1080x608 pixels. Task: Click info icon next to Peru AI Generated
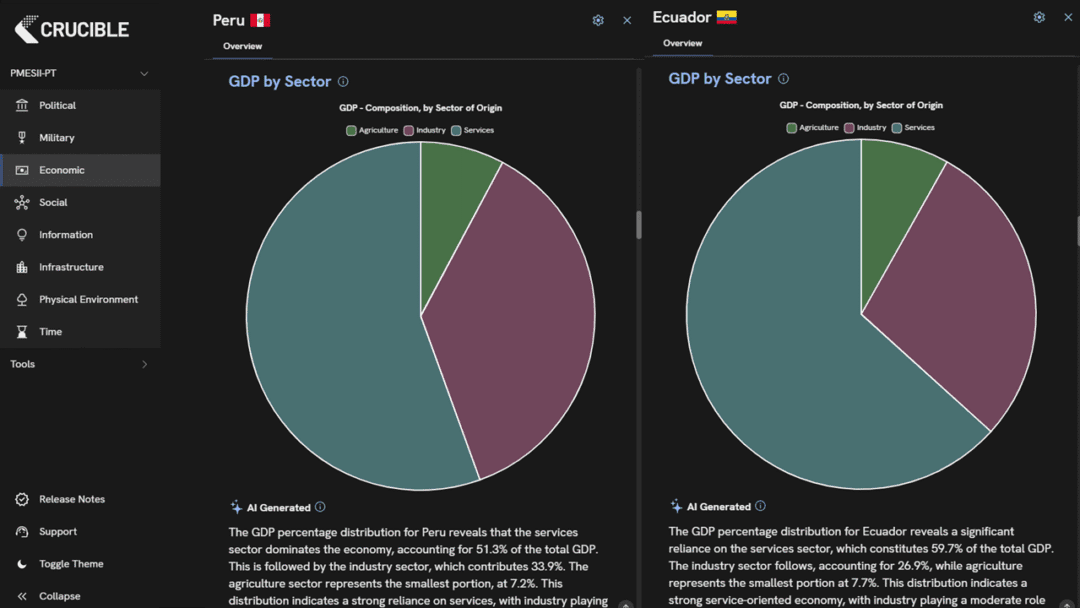pos(320,507)
